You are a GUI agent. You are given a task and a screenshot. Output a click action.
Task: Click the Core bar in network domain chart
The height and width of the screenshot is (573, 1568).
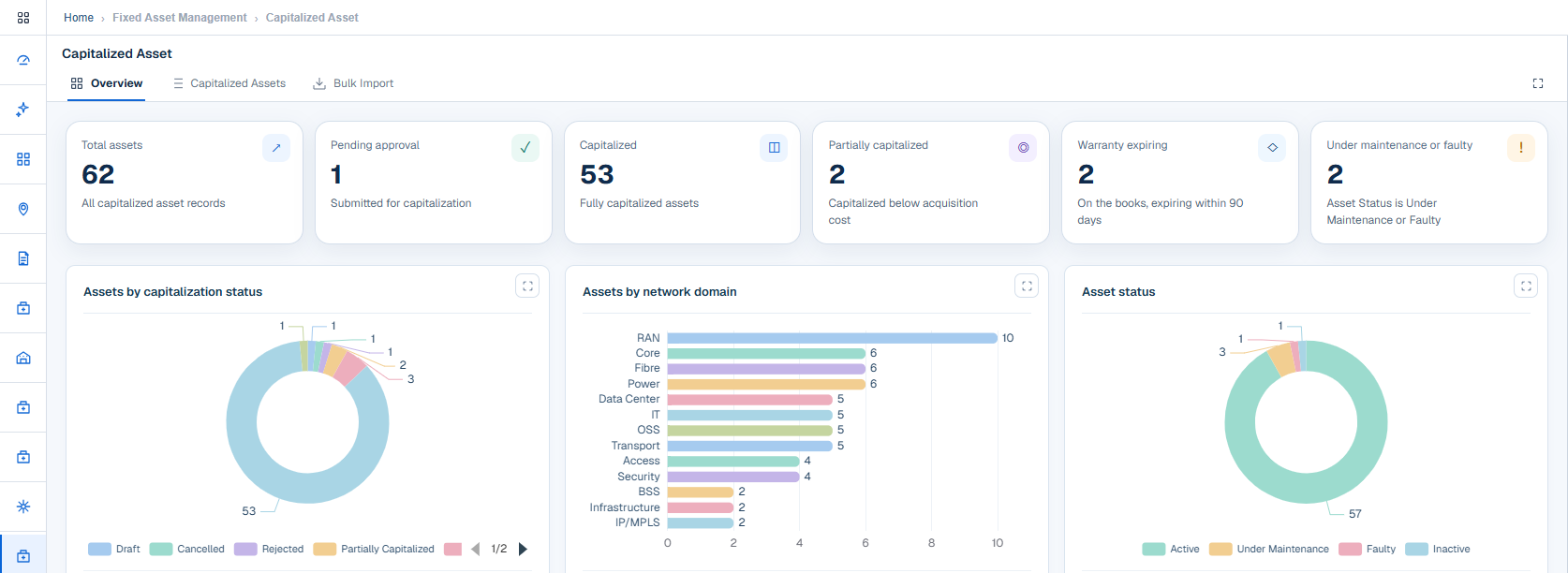[x=766, y=354]
